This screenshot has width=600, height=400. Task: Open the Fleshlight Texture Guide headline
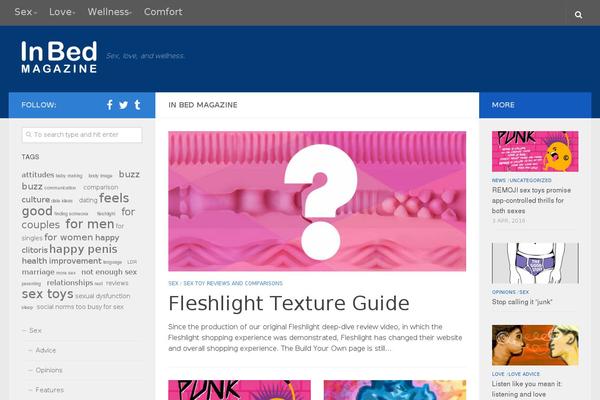(x=289, y=304)
